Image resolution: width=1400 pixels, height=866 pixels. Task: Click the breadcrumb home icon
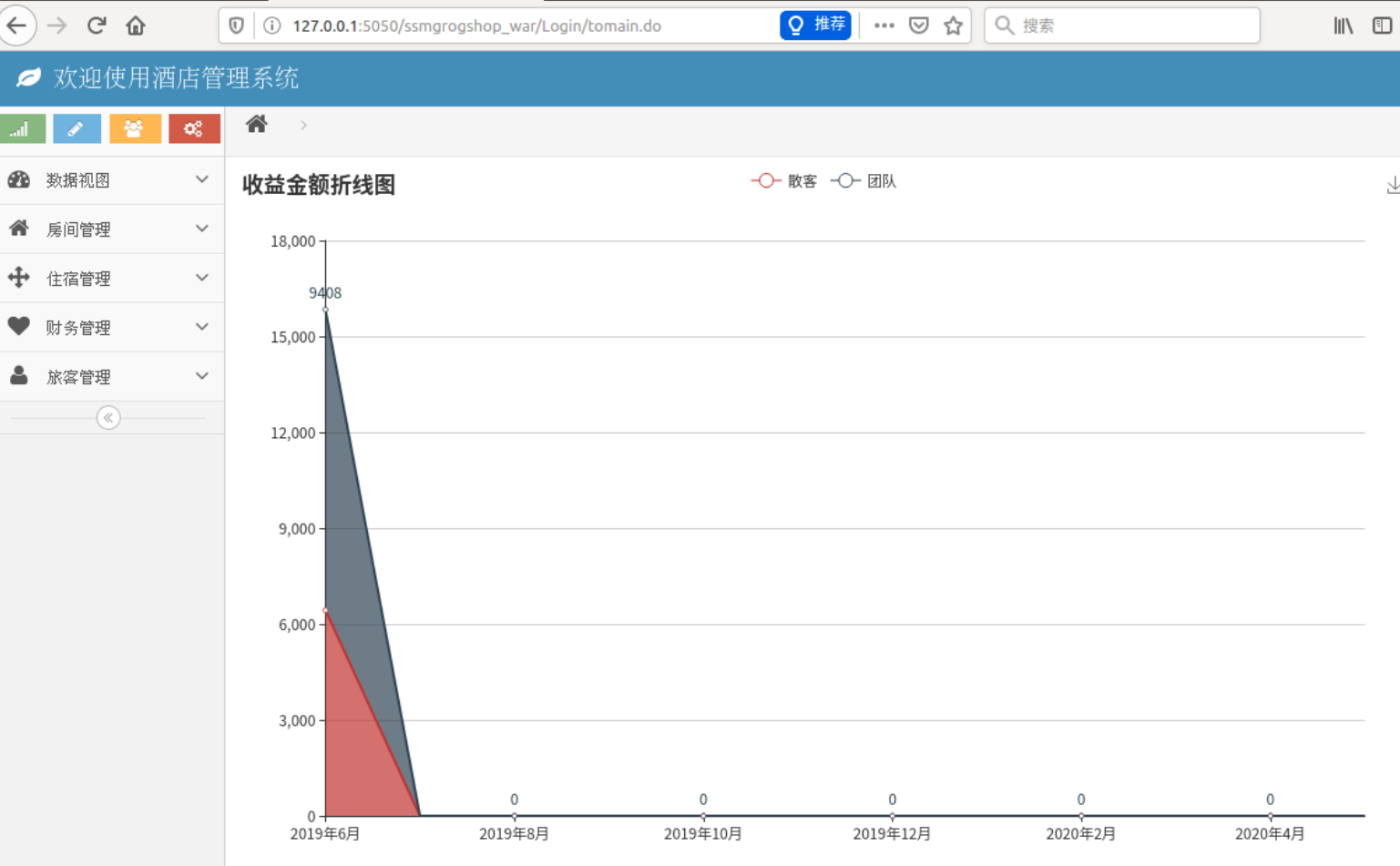click(257, 124)
